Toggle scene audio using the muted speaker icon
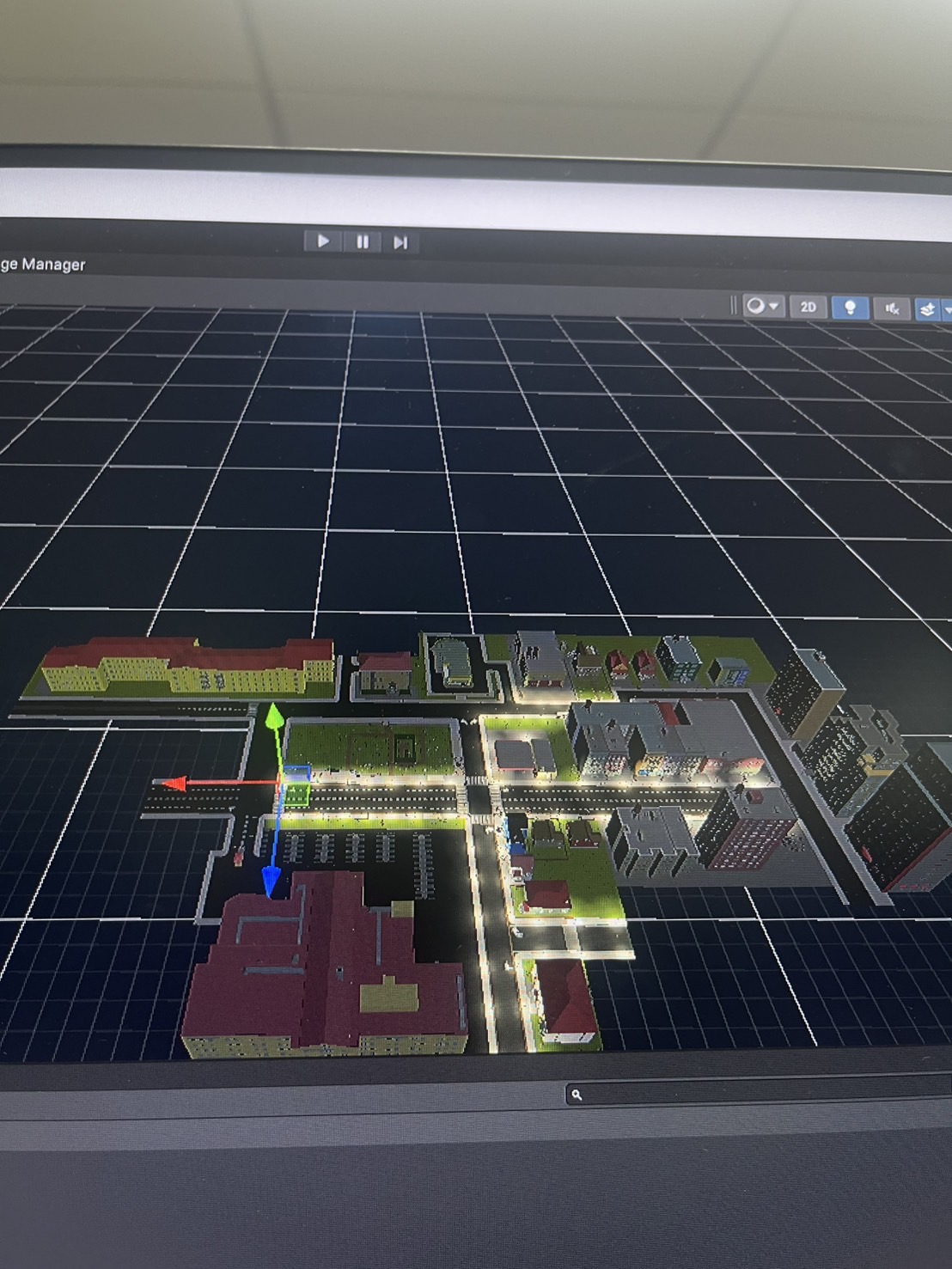 tap(892, 308)
